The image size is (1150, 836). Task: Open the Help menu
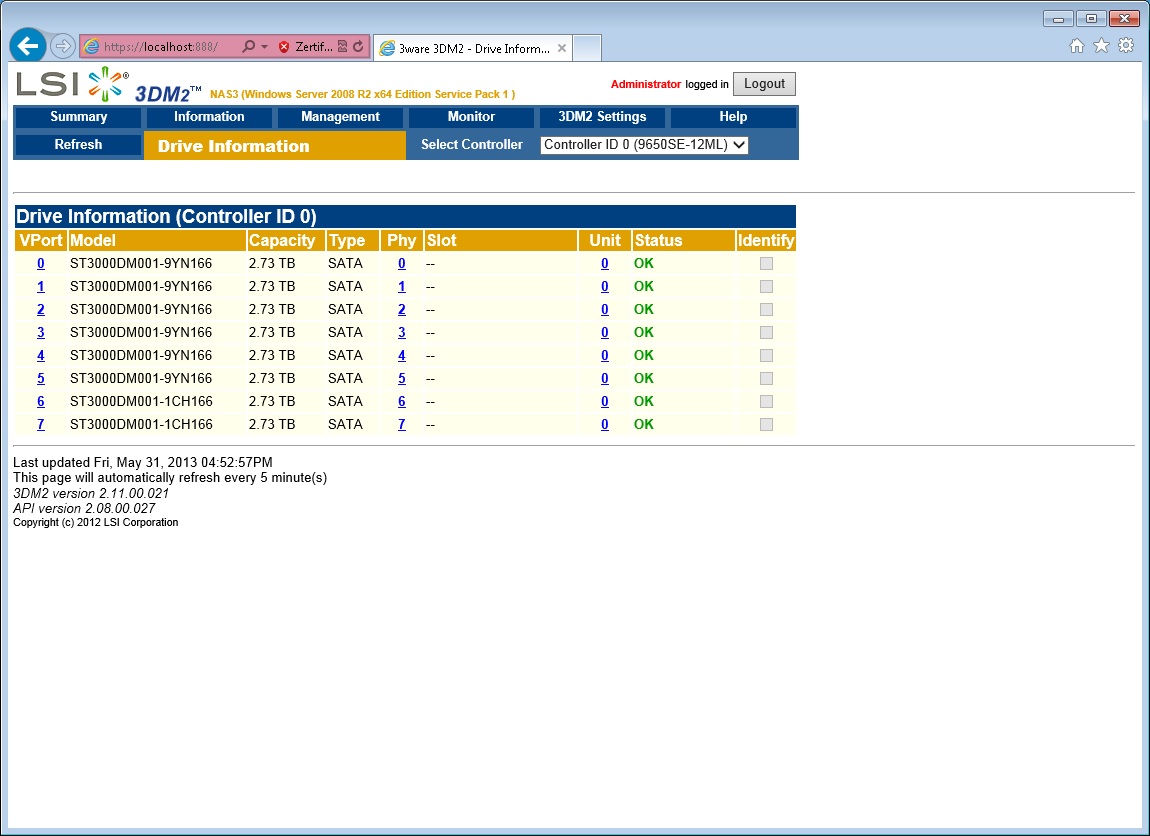[x=733, y=117]
